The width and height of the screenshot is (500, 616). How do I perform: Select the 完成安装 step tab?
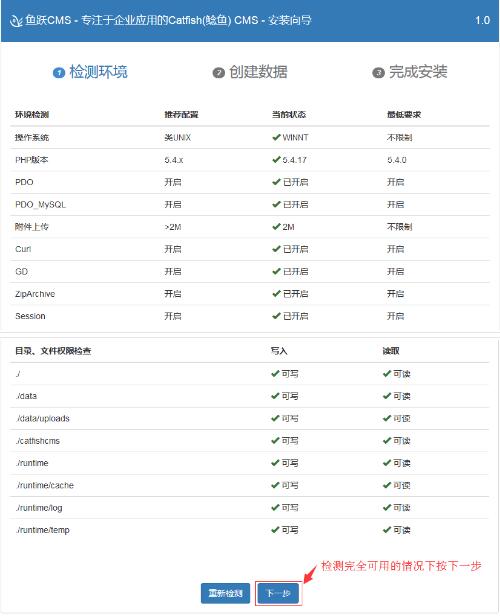pos(410,72)
